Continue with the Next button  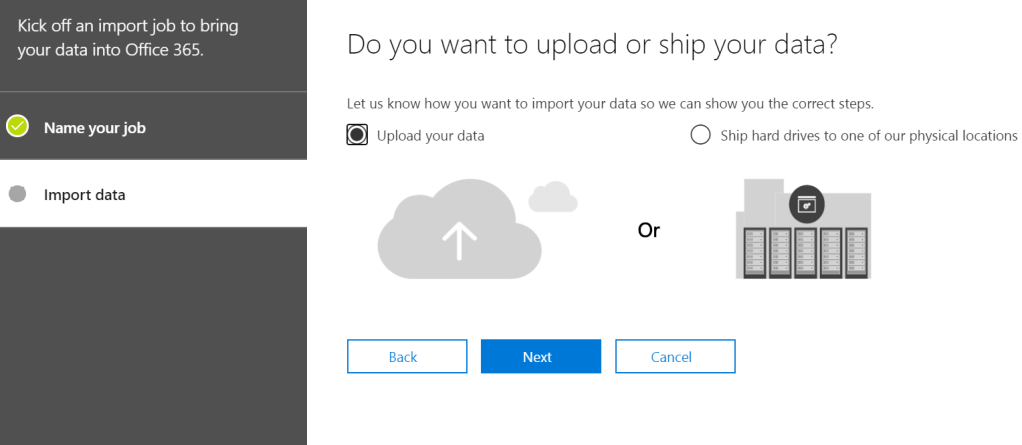pos(540,357)
